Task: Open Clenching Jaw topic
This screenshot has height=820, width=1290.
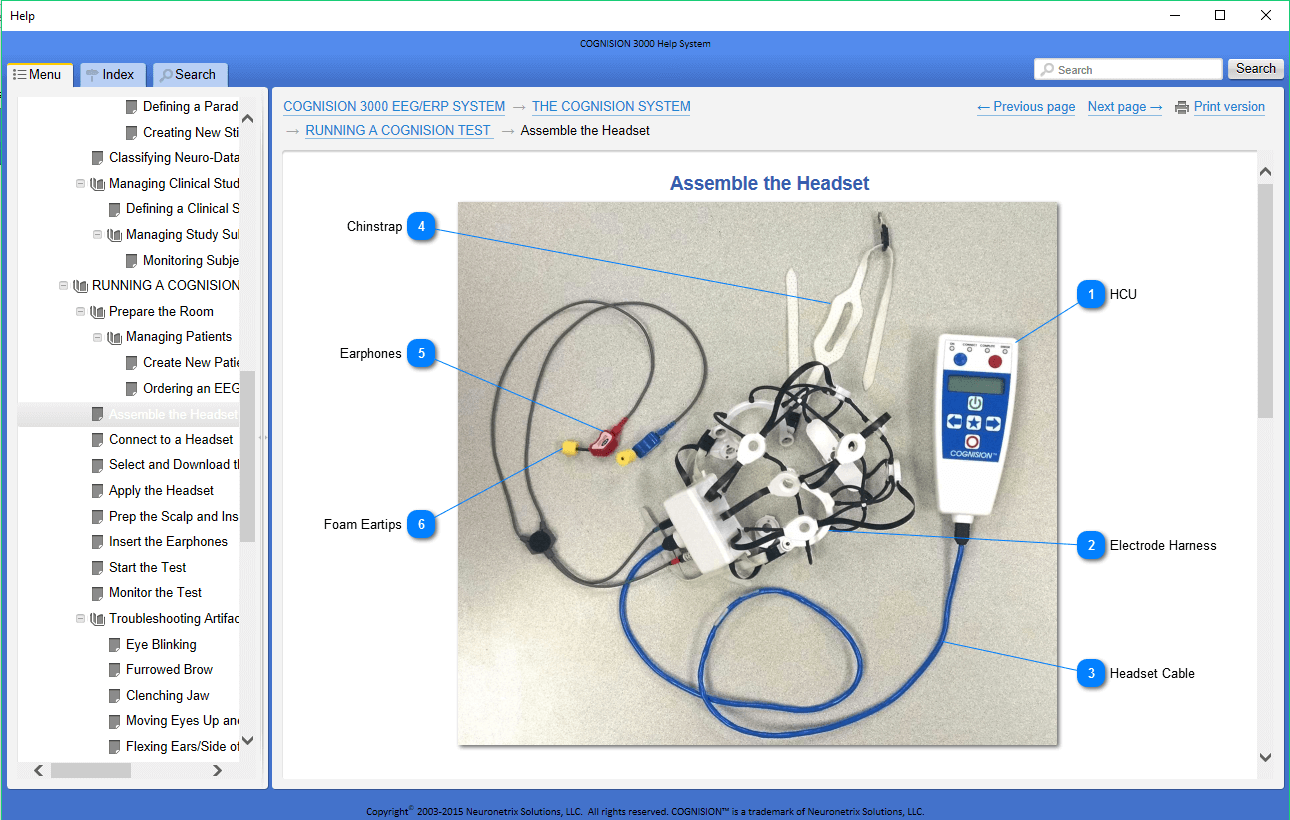Action: point(167,695)
